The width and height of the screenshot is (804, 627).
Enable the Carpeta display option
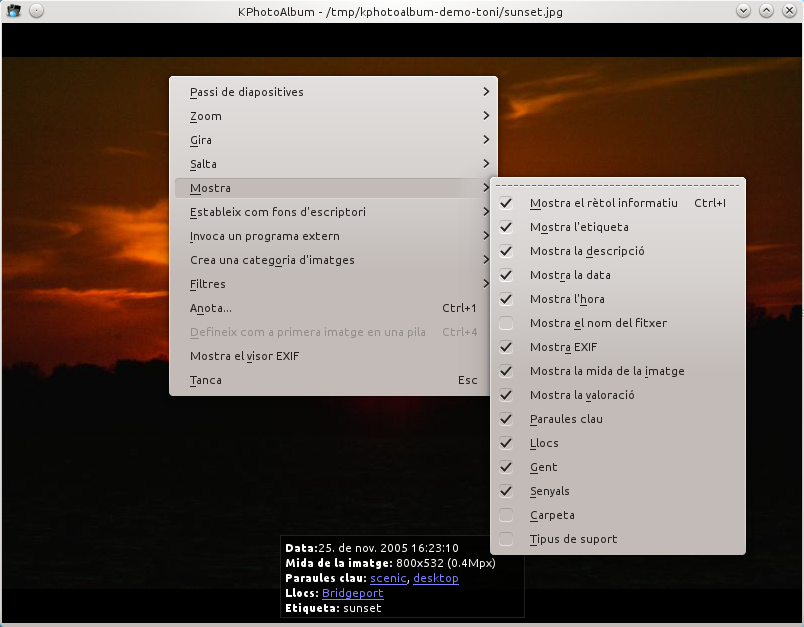[x=507, y=515]
